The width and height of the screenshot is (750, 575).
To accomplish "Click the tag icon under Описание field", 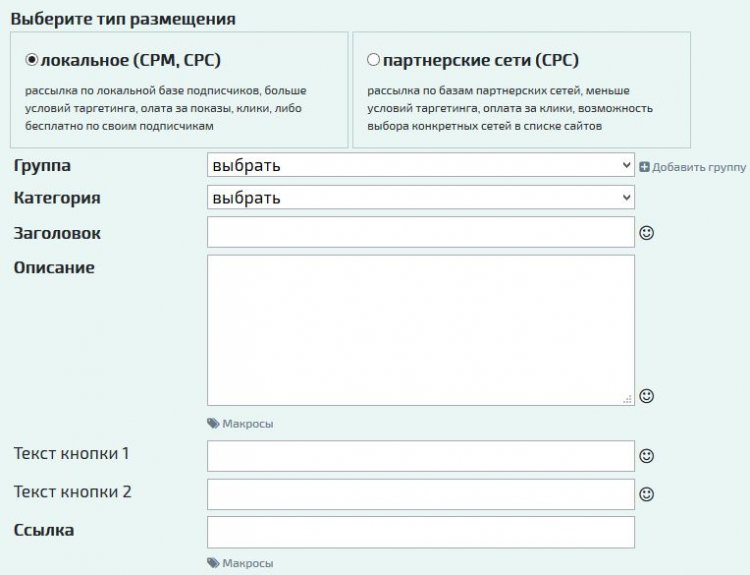I will click(213, 423).
